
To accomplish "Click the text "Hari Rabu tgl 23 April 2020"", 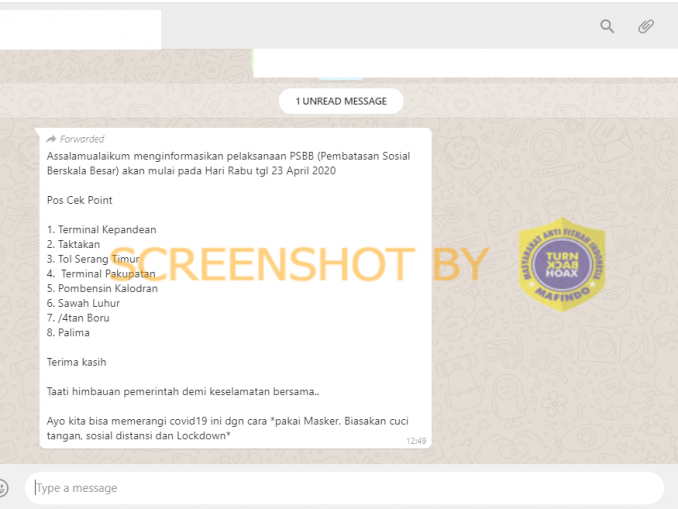I will pos(270,171).
